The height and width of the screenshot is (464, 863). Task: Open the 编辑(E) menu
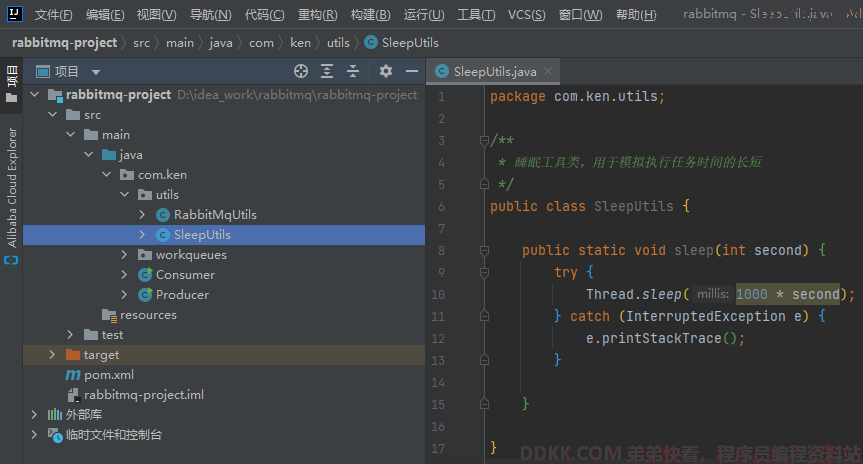coord(105,15)
